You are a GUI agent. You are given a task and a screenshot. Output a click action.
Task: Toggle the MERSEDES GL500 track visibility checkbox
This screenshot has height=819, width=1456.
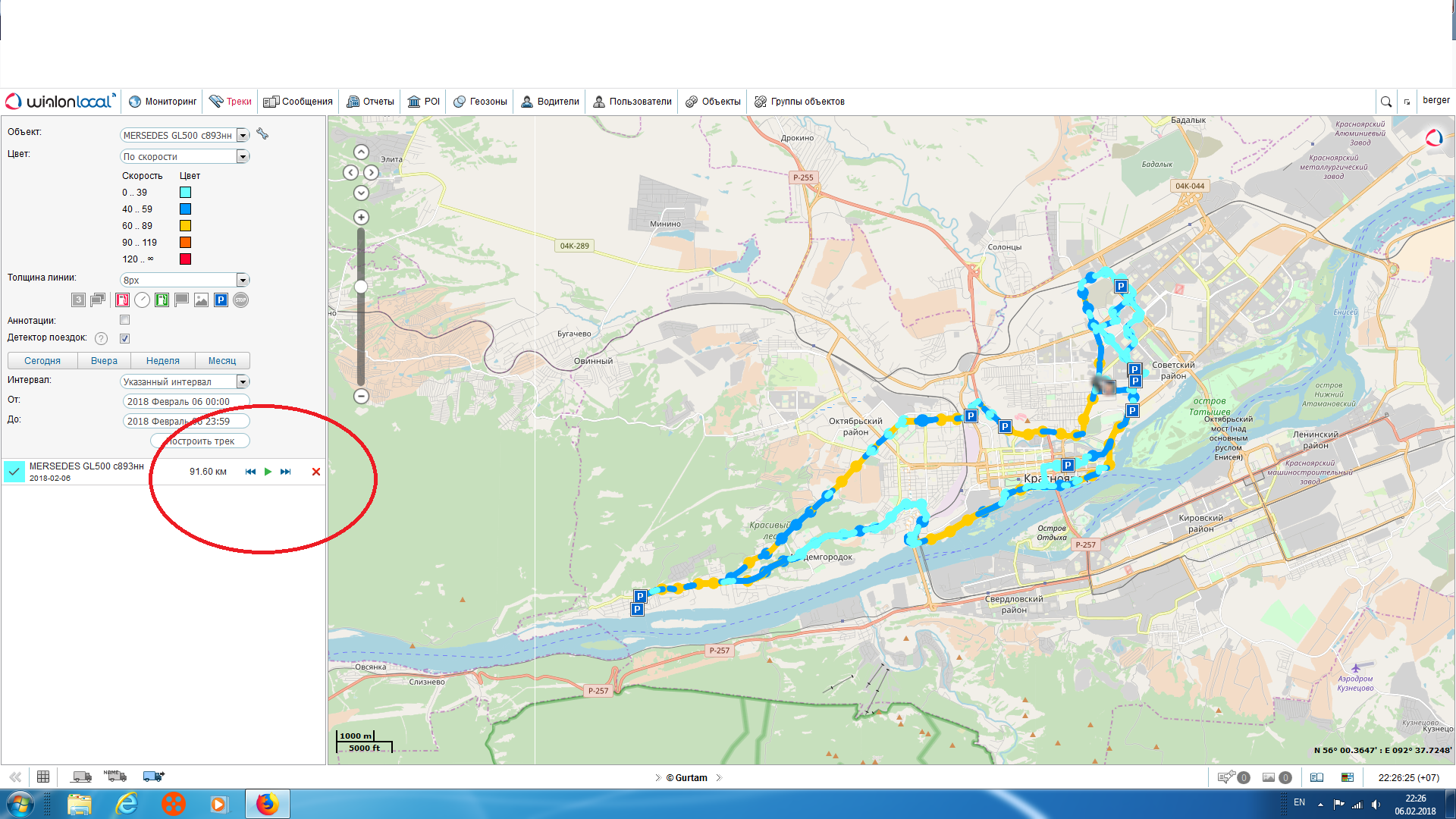pyautogui.click(x=14, y=471)
